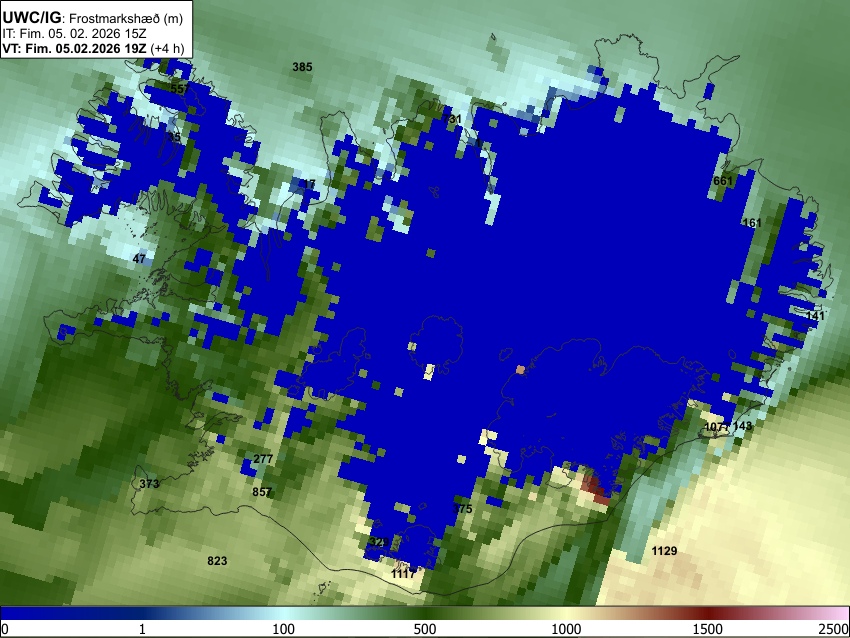The height and width of the screenshot is (638, 850).
Task: Click the map value 857
Action: (x=262, y=492)
